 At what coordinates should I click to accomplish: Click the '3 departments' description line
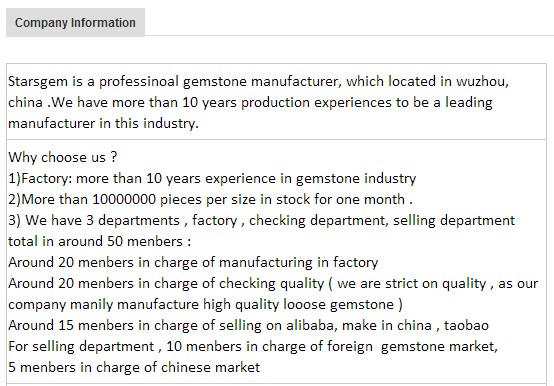(261, 220)
